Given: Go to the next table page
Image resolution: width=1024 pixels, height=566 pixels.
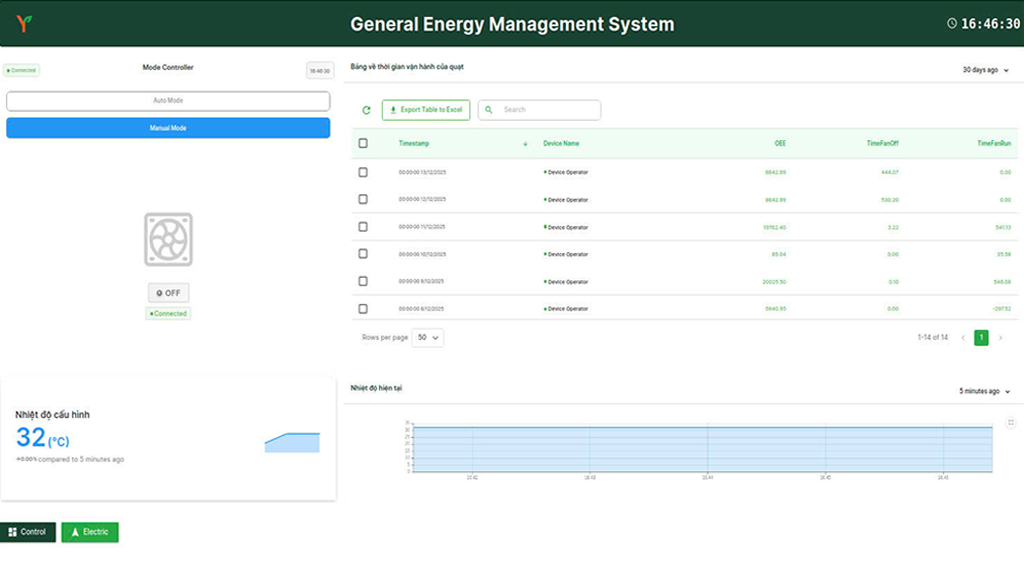Looking at the screenshot, I should 1000,338.
